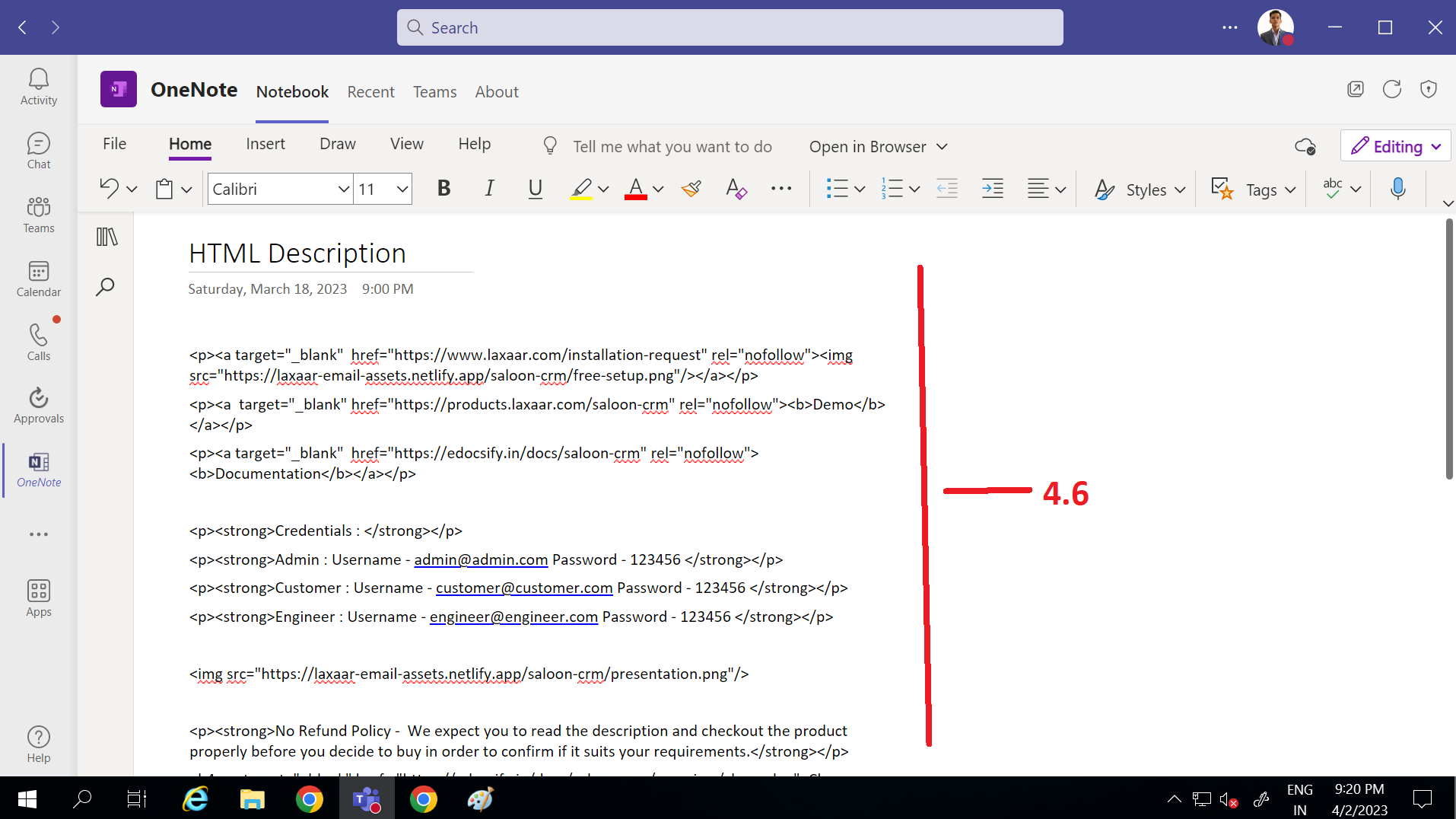Toggle bold formatting
Image resolution: width=1456 pixels, height=819 pixels.
[x=444, y=189]
